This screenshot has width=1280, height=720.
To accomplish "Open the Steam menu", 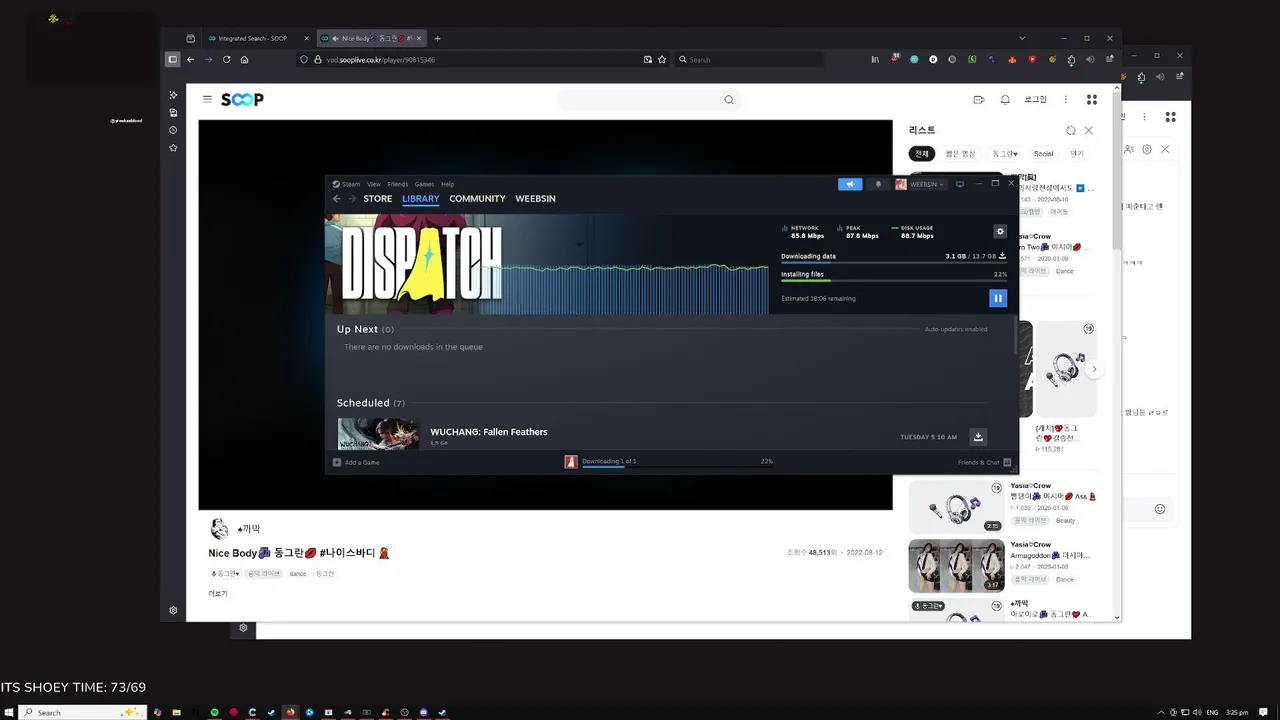I will coord(347,184).
